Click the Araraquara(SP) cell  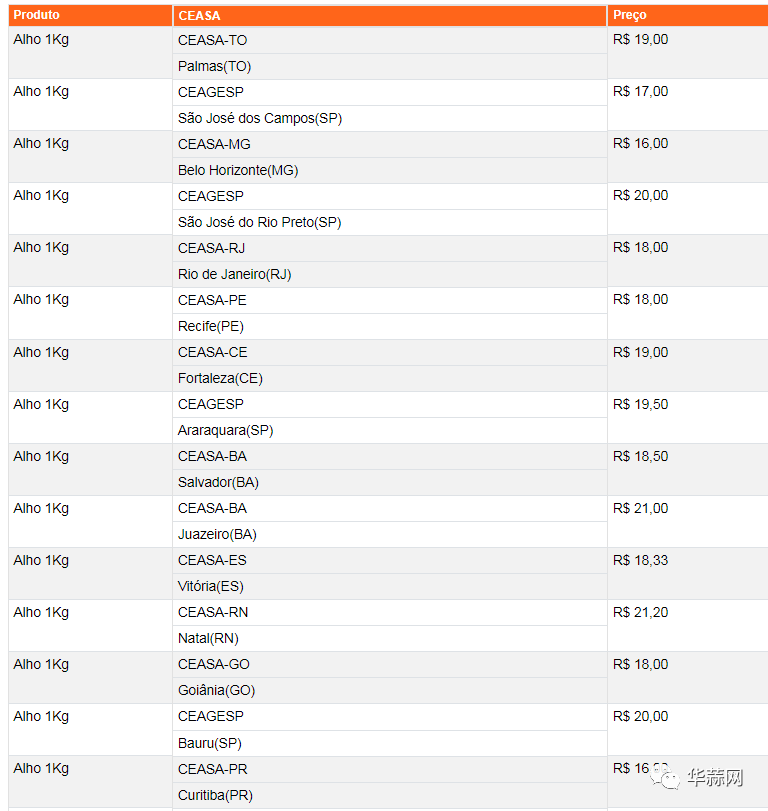pos(390,430)
